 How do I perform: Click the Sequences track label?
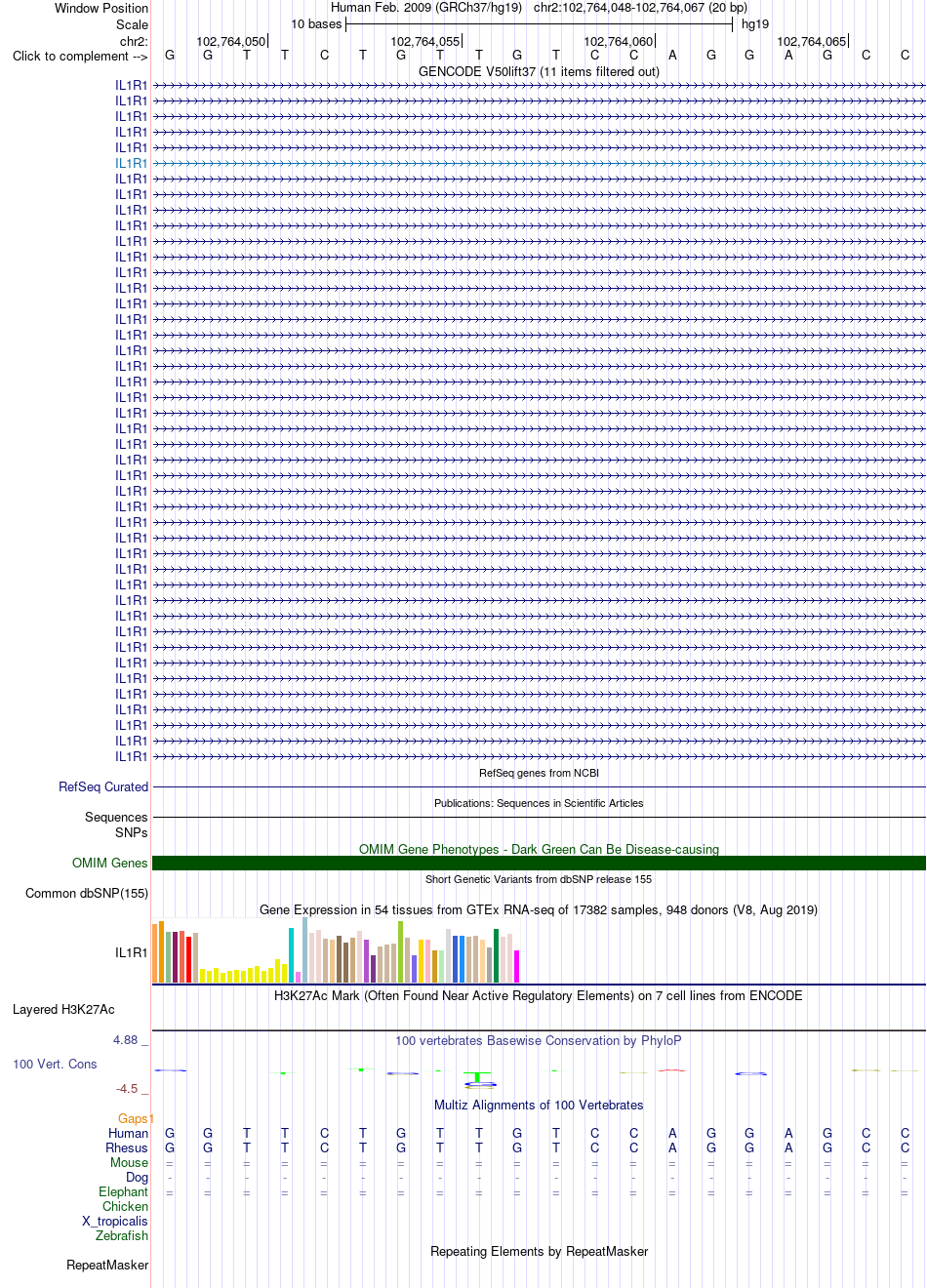[x=116, y=817]
